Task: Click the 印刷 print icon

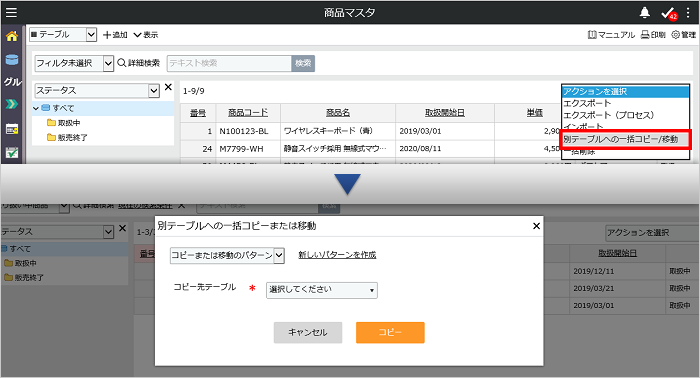Action: point(653,35)
